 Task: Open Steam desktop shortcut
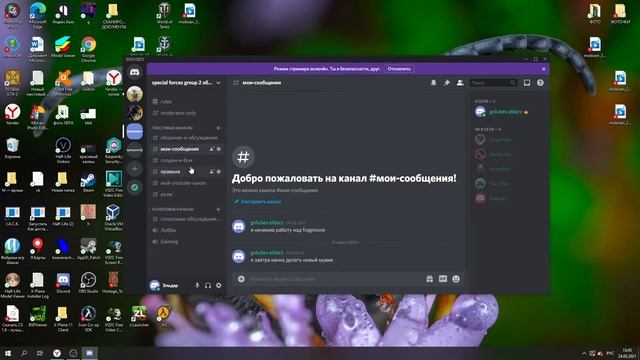88,182
